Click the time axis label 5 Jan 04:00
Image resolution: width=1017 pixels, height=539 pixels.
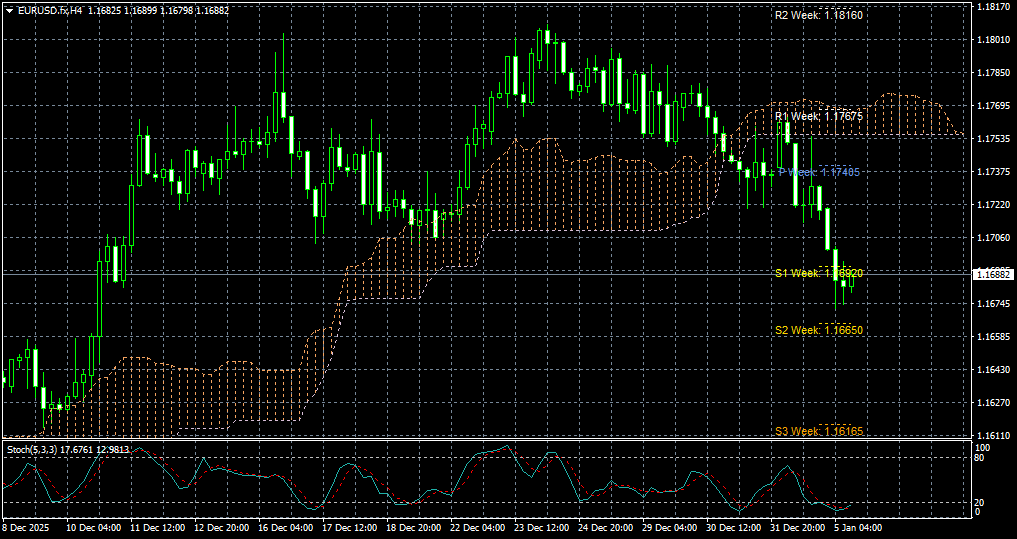[x=859, y=529]
